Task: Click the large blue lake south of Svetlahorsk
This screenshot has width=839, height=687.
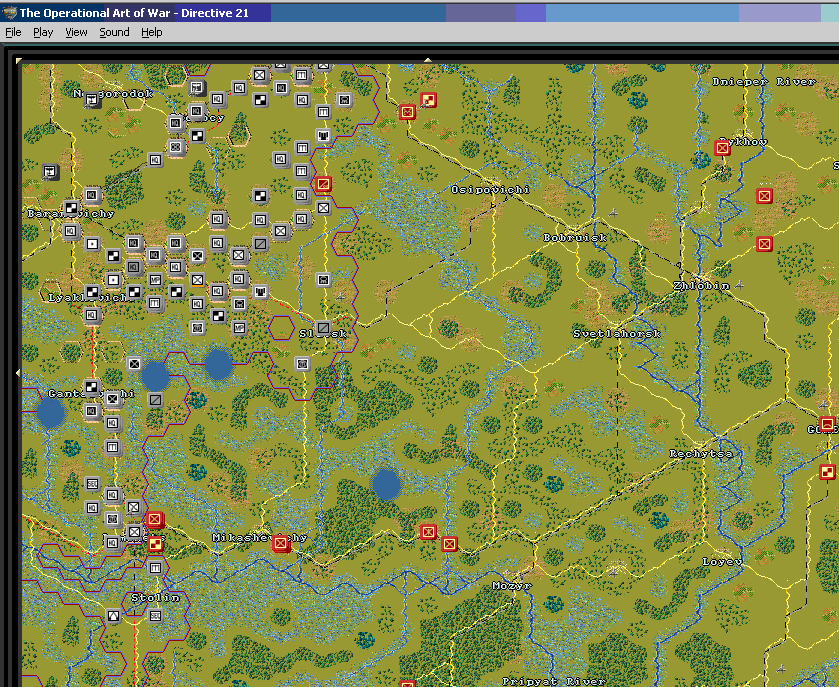Action: 386,484
